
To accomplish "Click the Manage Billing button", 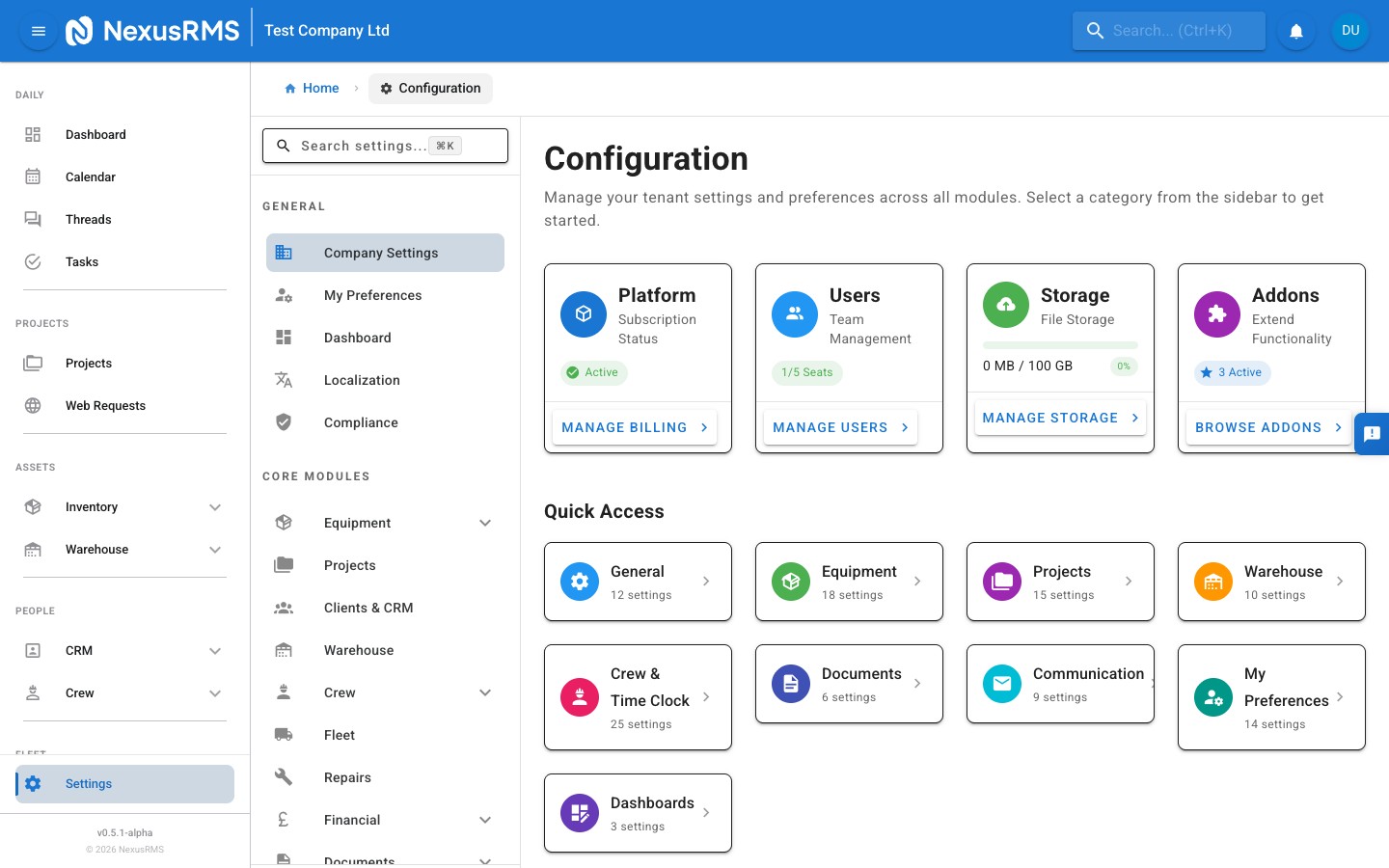I will click(x=634, y=427).
